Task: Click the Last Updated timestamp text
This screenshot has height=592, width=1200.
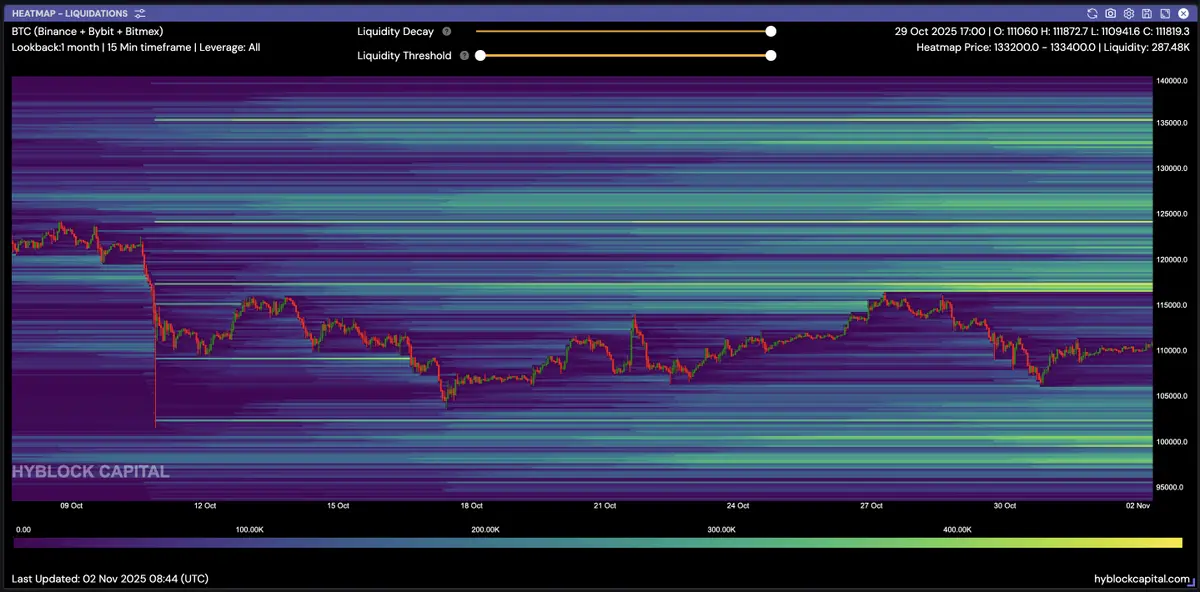Action: click(110, 579)
